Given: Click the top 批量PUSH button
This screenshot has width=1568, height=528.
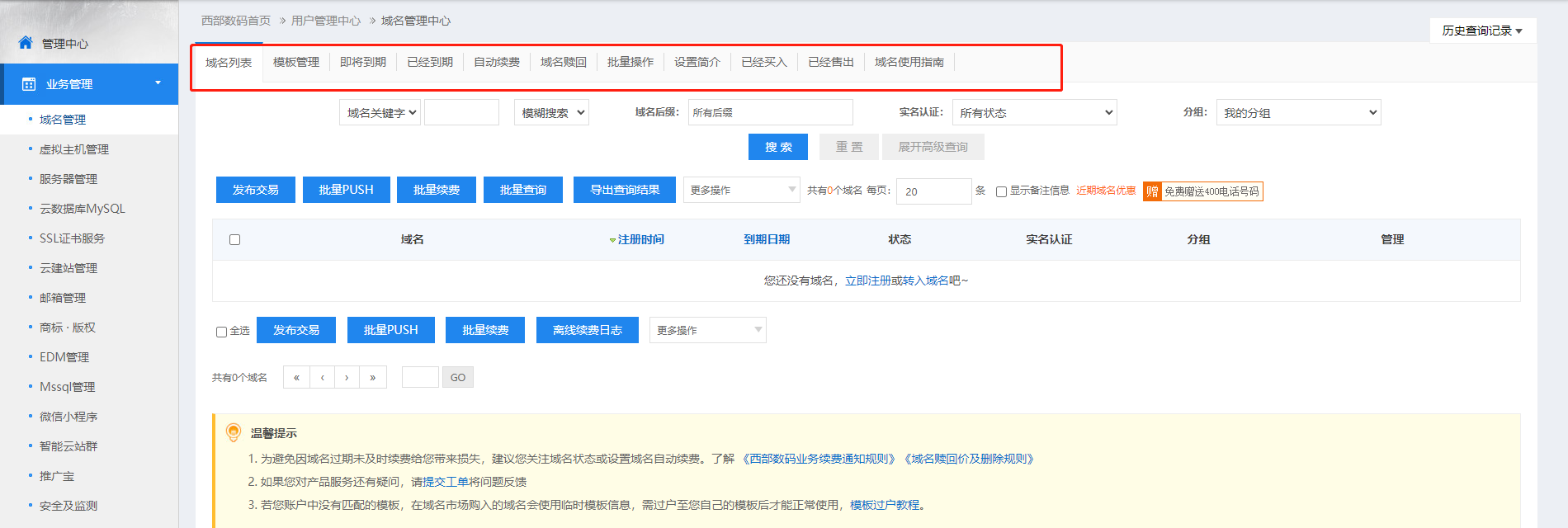Looking at the screenshot, I should [347, 190].
